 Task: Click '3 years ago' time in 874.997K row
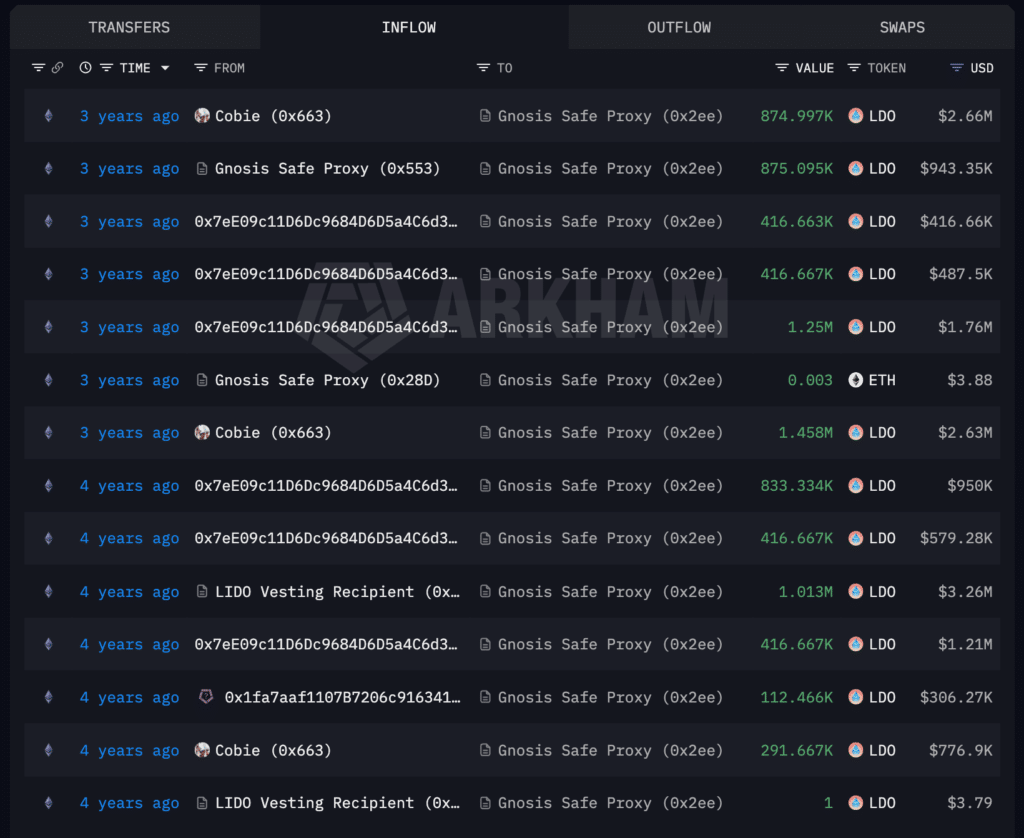click(129, 116)
